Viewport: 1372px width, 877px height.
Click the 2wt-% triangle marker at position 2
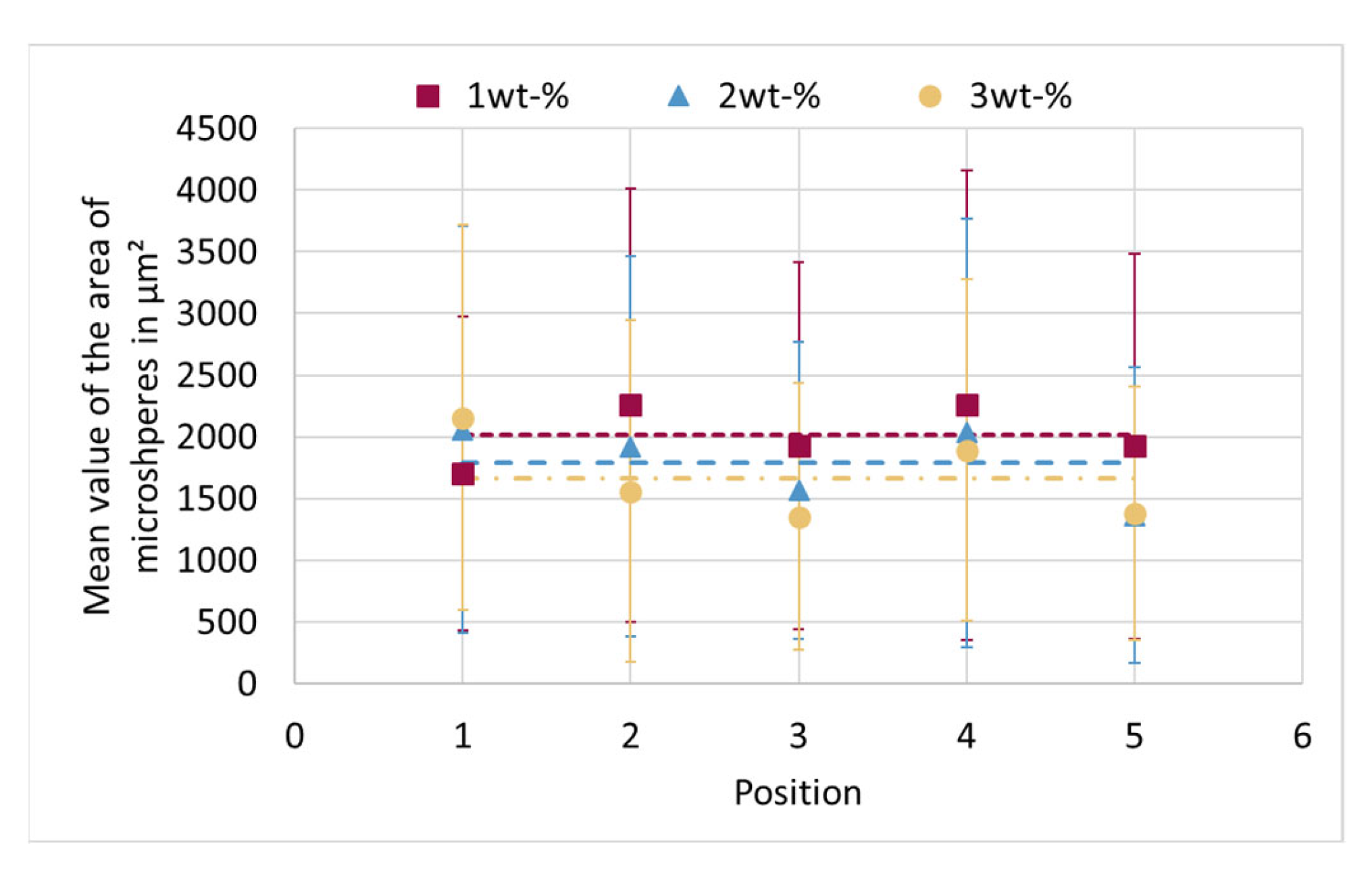coord(630,447)
